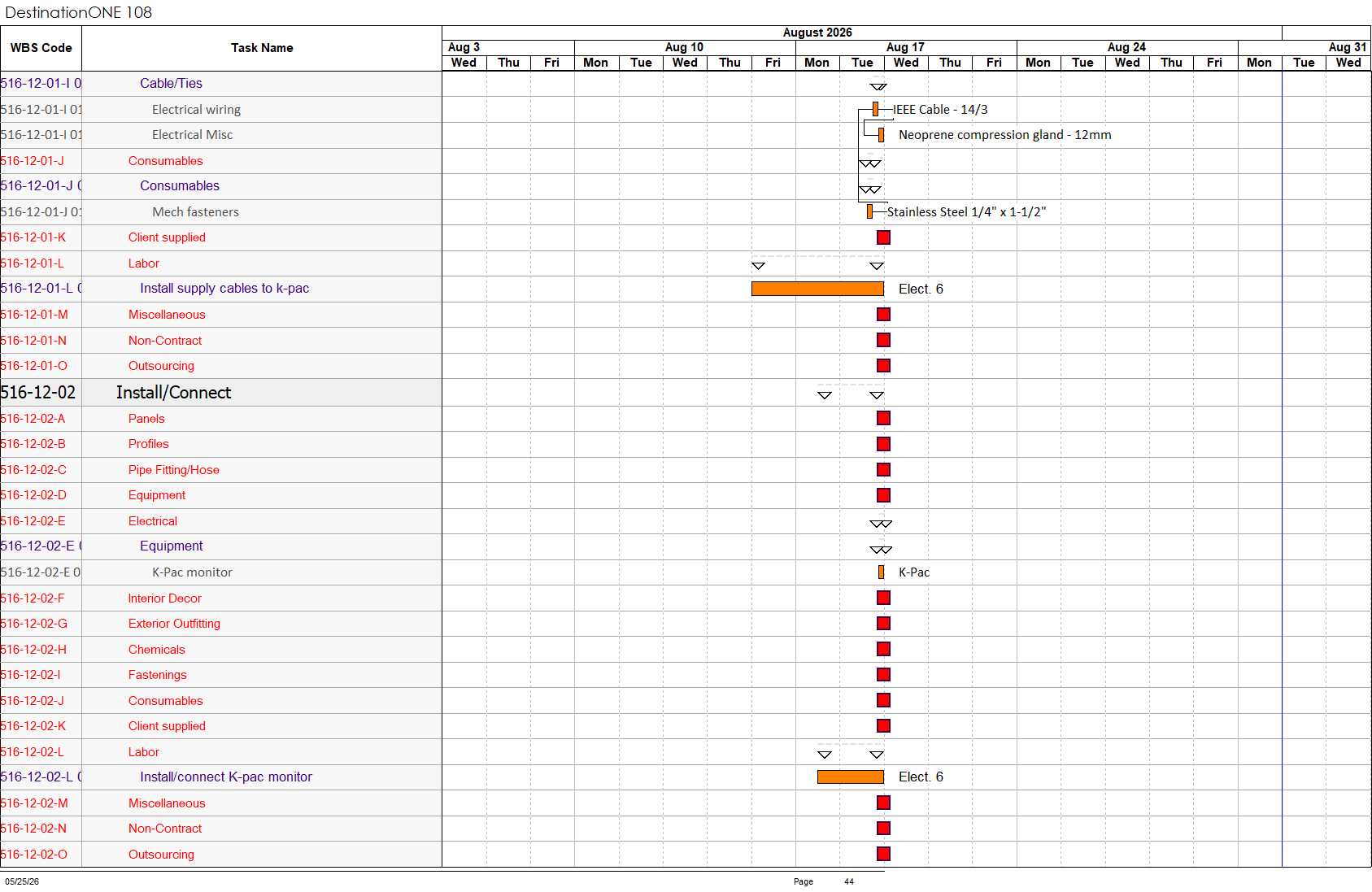This screenshot has width=1372, height=892.
Task: Select the Elect. 6 bar for Install supply cables
Action: click(x=817, y=289)
